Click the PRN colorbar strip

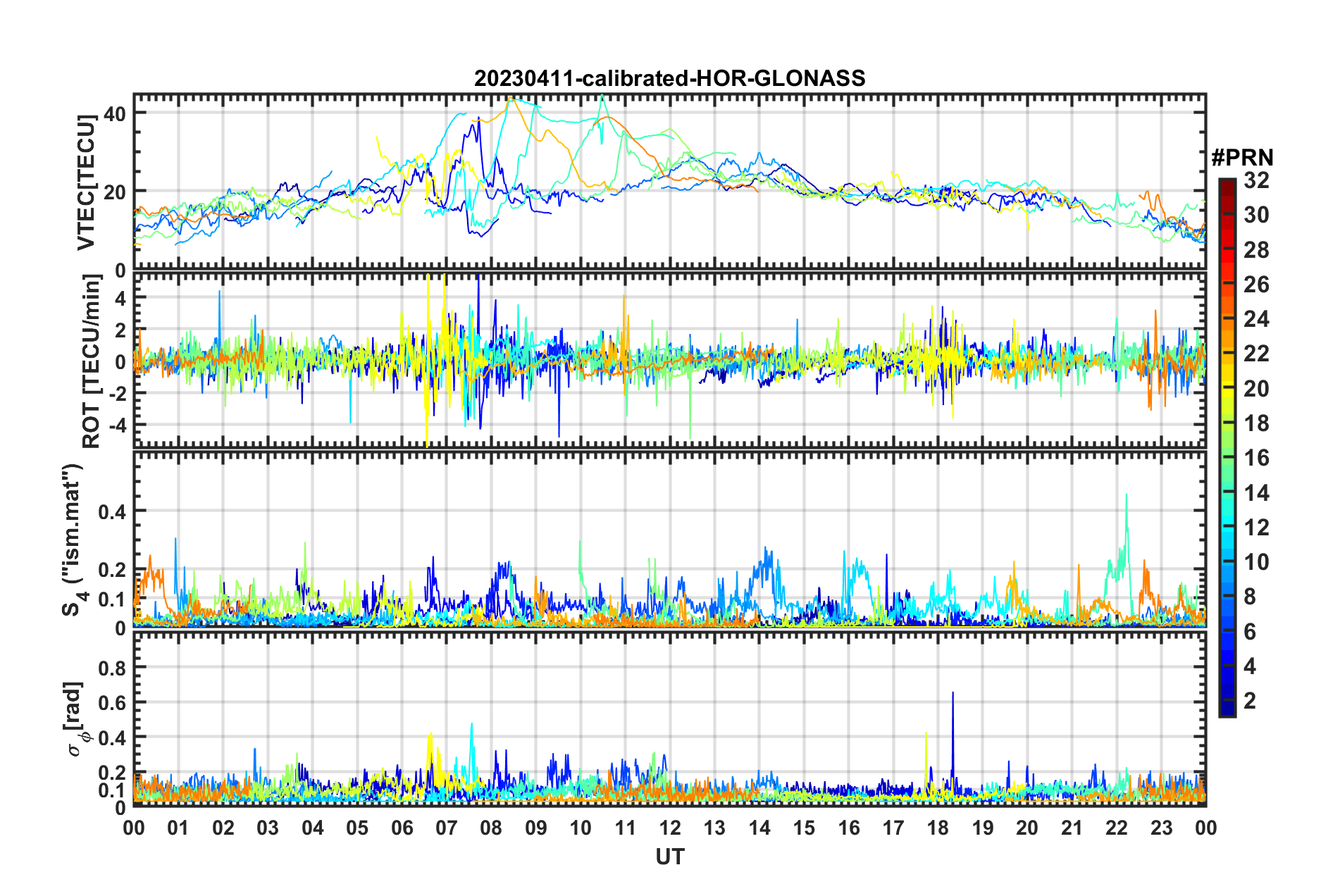pyautogui.click(x=1227, y=447)
